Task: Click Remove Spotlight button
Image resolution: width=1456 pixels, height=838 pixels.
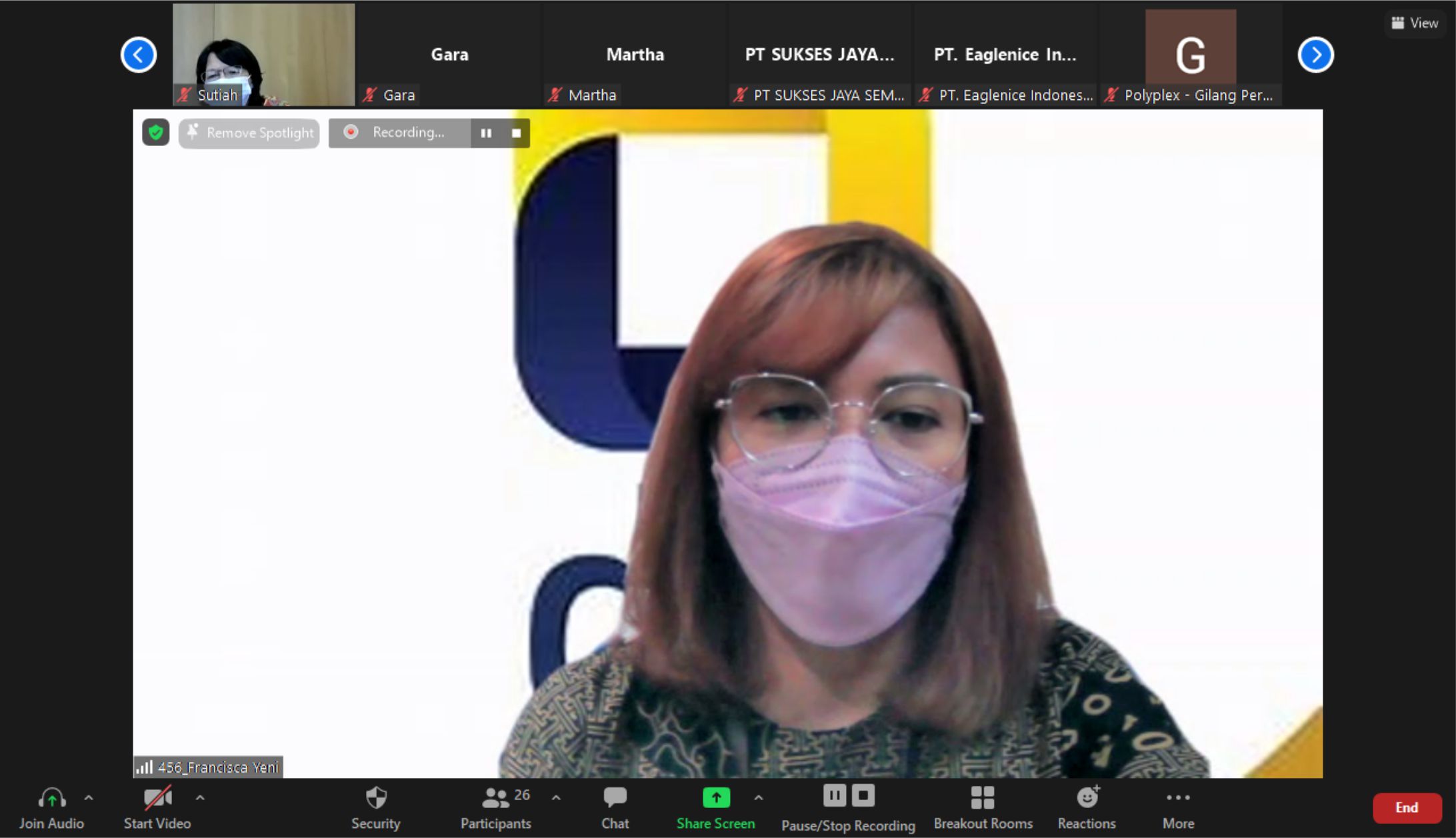Action: pyautogui.click(x=249, y=133)
